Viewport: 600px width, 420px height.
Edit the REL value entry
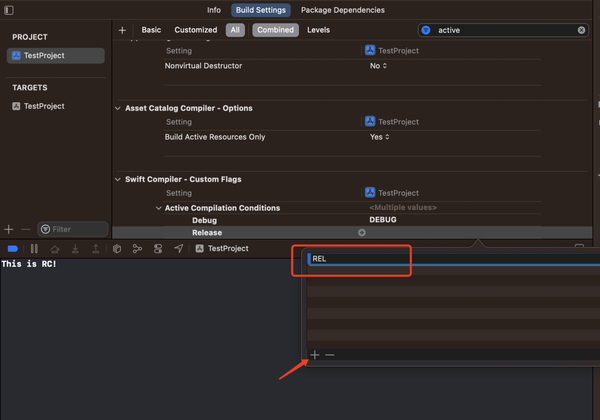pos(453,259)
